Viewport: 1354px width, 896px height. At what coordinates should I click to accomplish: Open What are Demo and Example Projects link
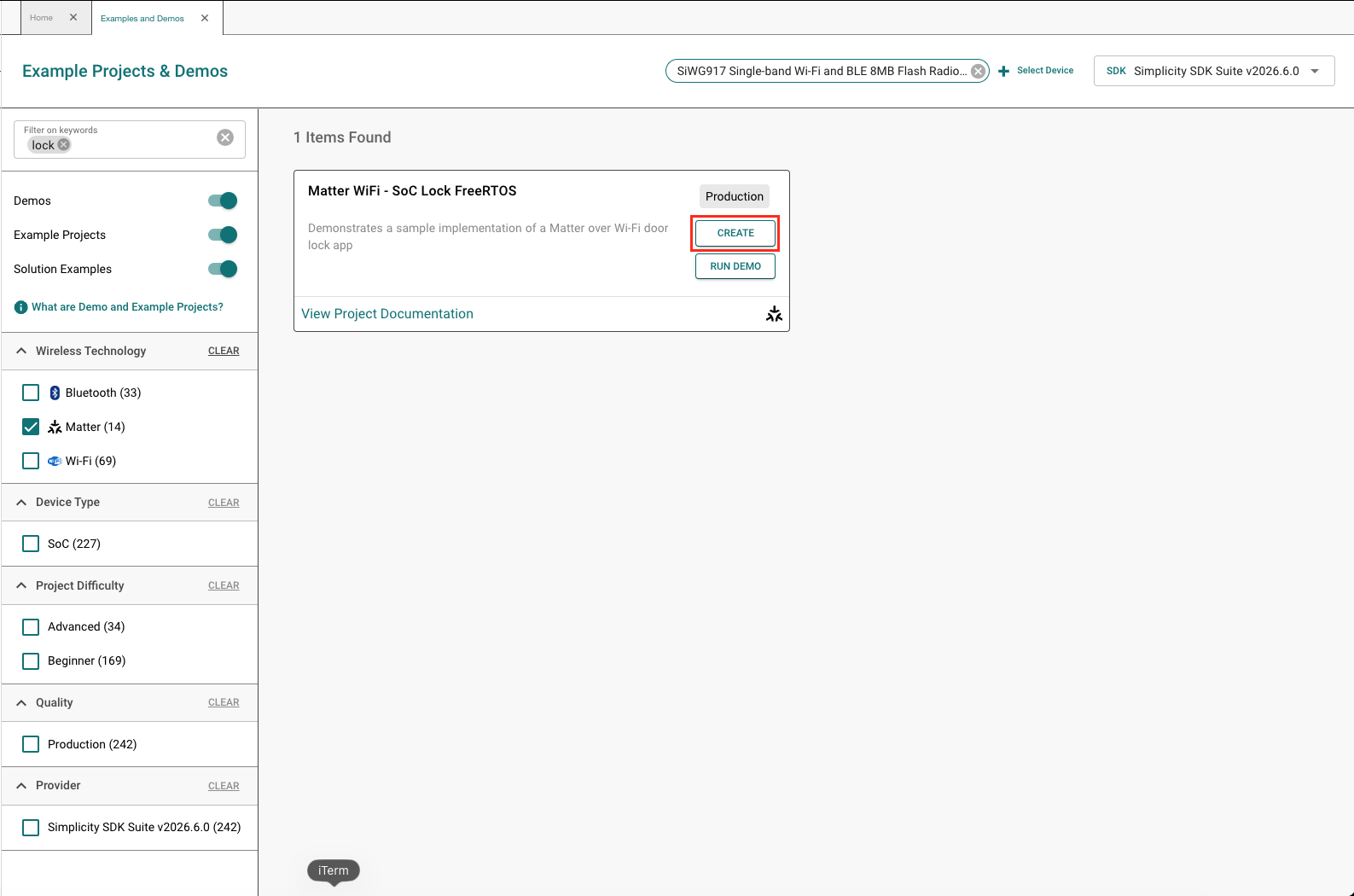(x=127, y=307)
